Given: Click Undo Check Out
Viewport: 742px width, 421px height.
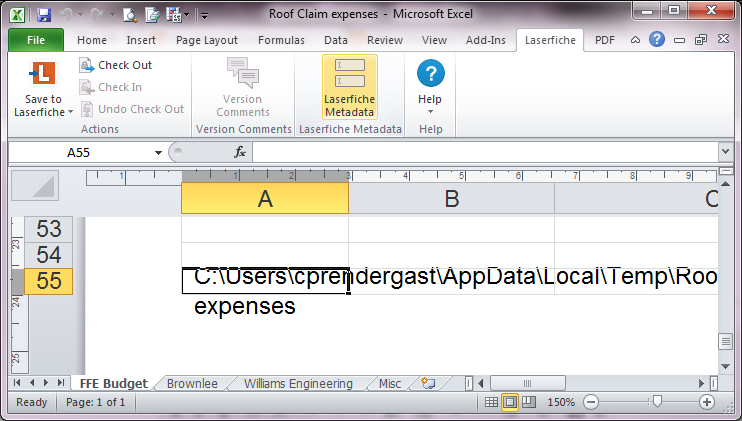Looking at the screenshot, I should (132, 109).
